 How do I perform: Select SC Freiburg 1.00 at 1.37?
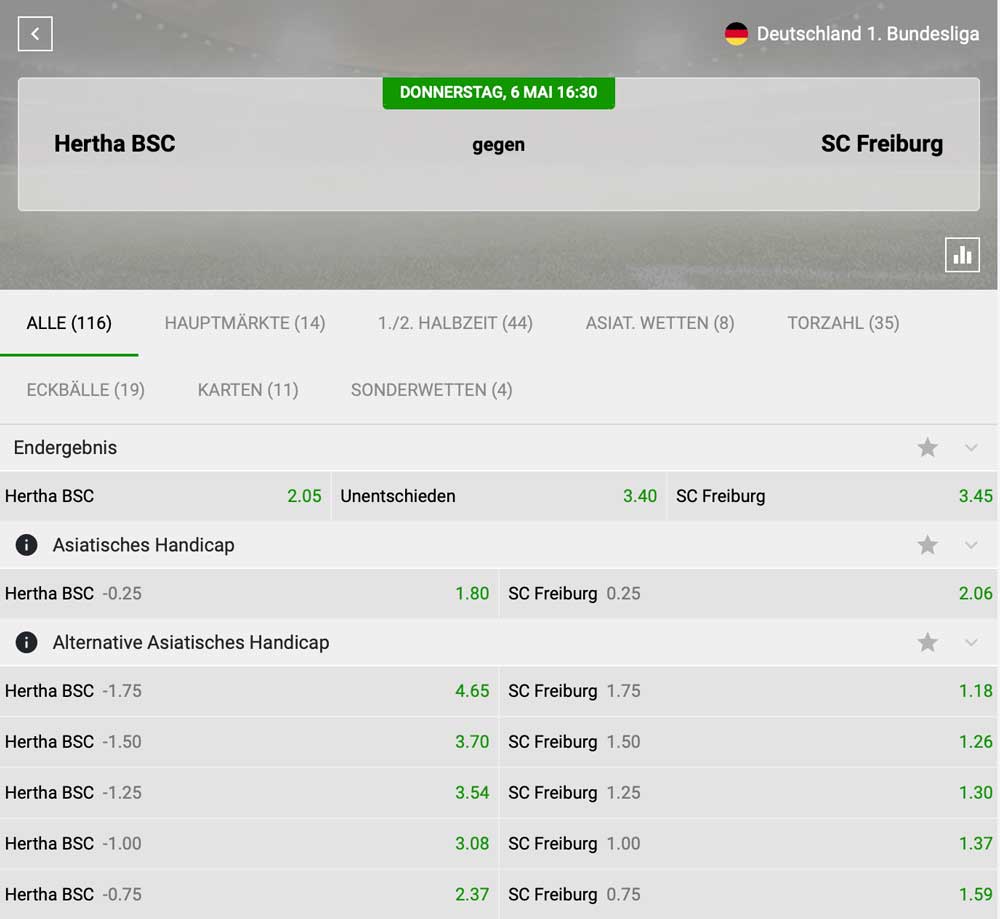tap(749, 844)
